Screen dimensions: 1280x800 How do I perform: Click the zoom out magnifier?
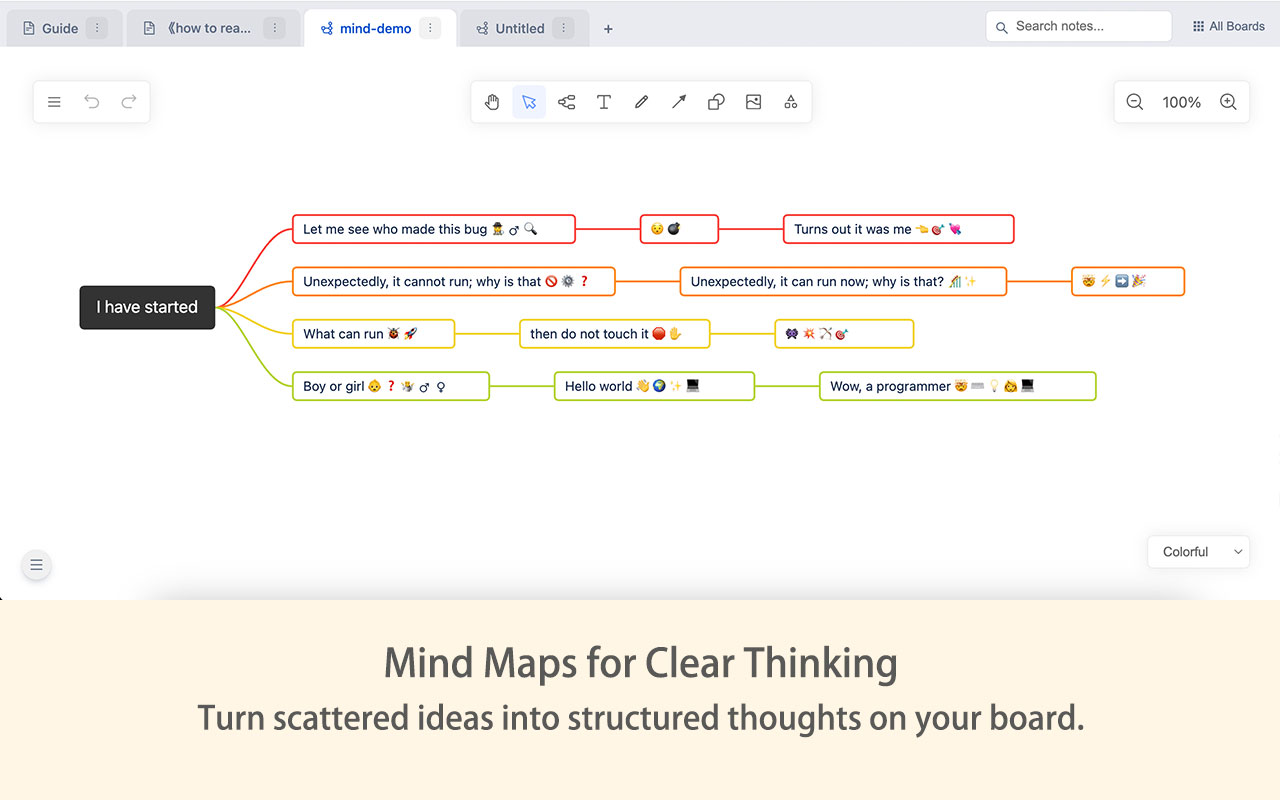1135,102
